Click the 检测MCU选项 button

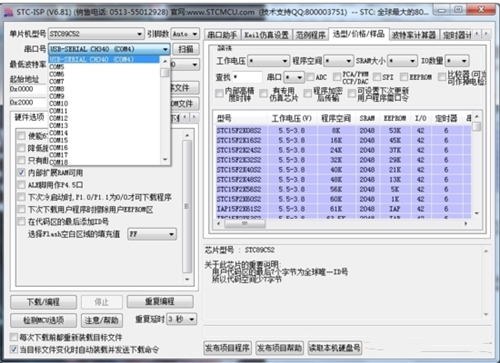[43, 320]
